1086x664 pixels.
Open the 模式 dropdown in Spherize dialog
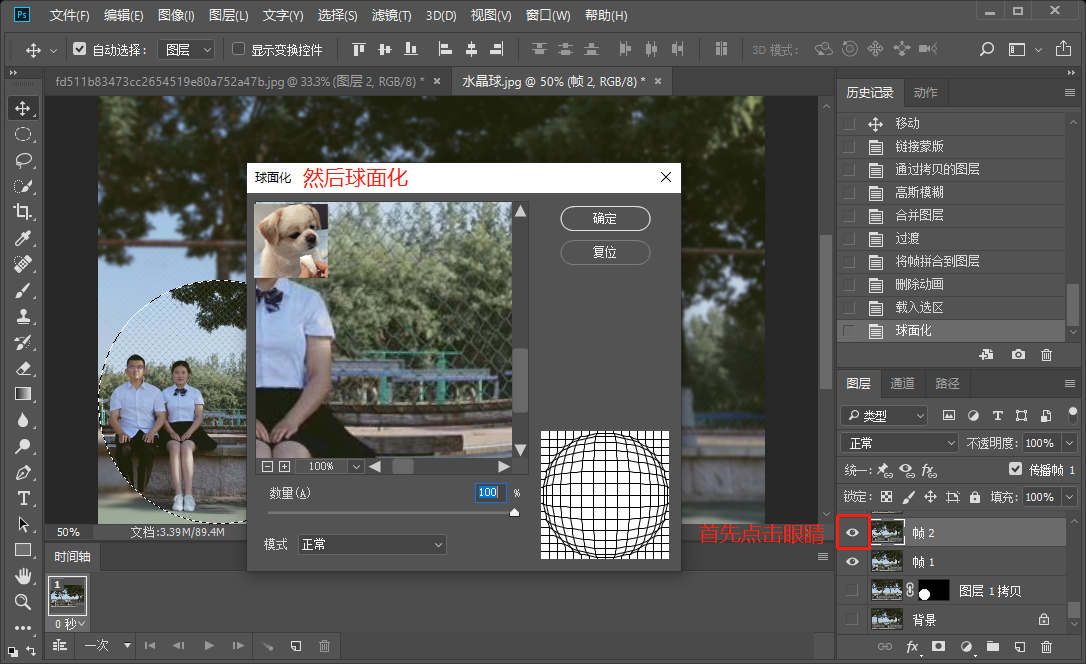tap(372, 544)
